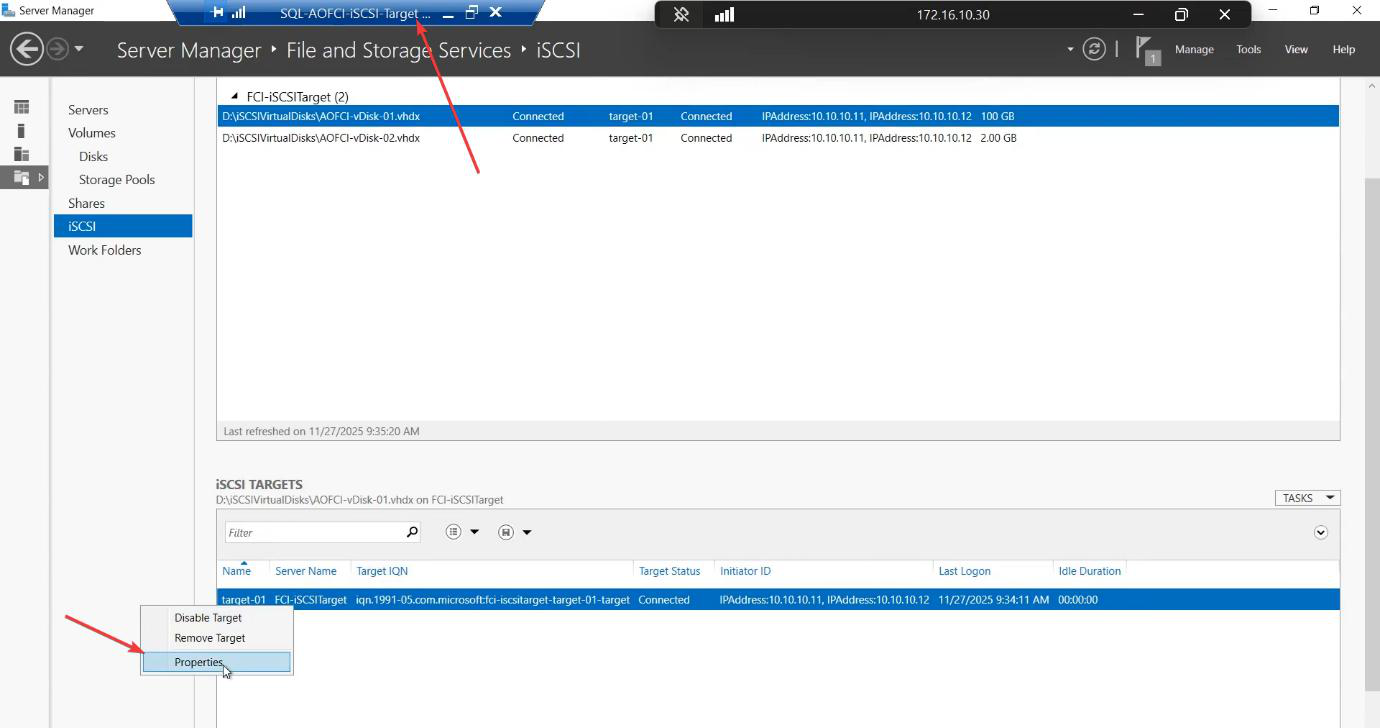Open the Manage menu
The height and width of the screenshot is (728, 1380).
tap(1194, 49)
